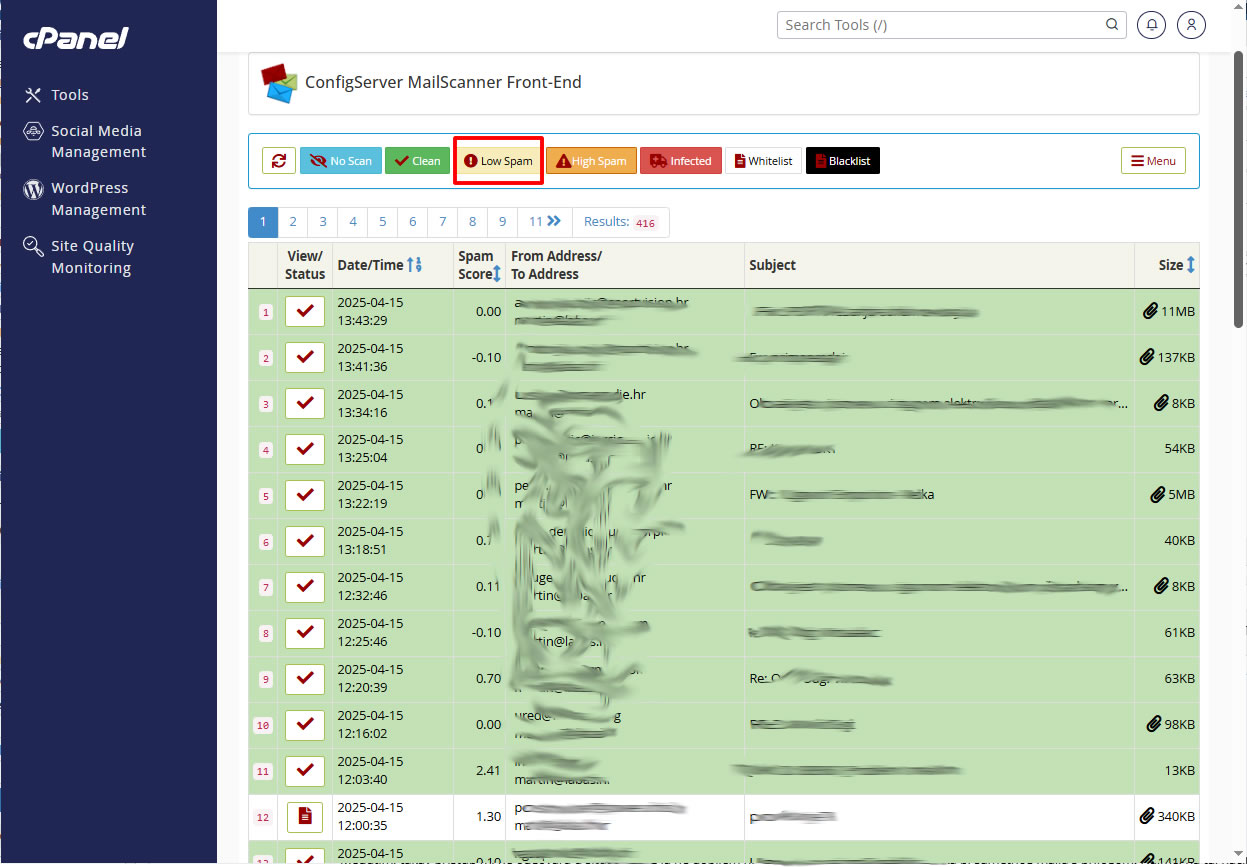The width and height of the screenshot is (1247, 867).
Task: Open the Blacklist
Action: point(842,161)
